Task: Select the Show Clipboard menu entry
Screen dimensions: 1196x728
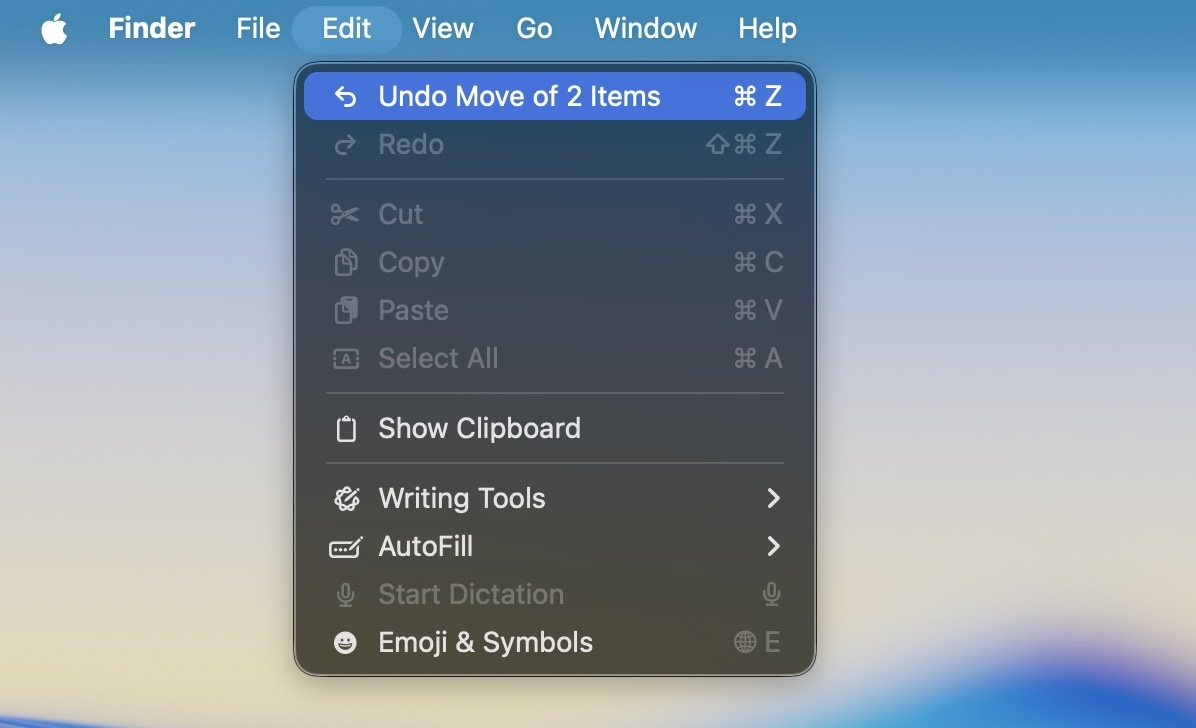Action: point(479,428)
